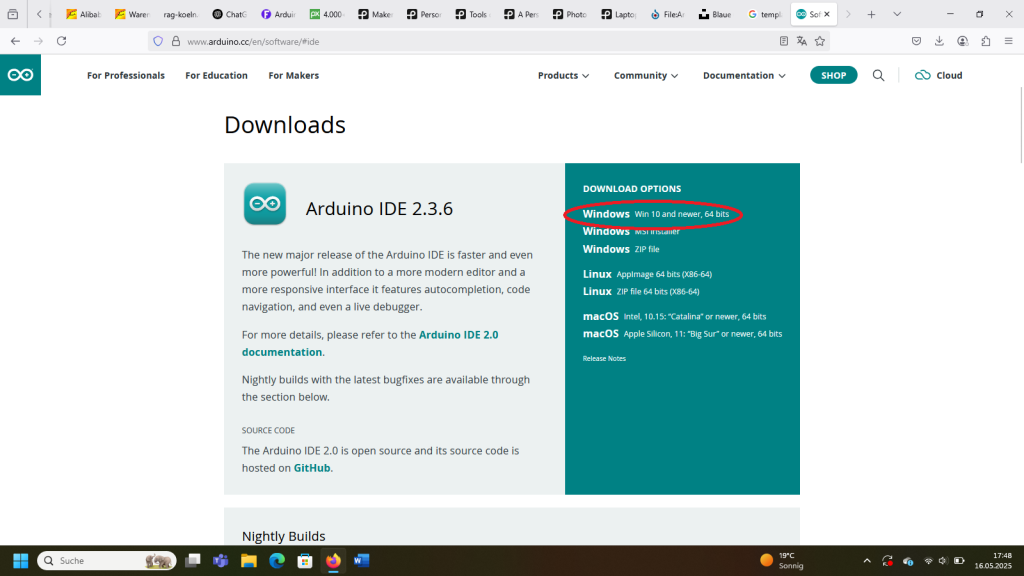Click the Arduino logo home icon

[x=20, y=75]
